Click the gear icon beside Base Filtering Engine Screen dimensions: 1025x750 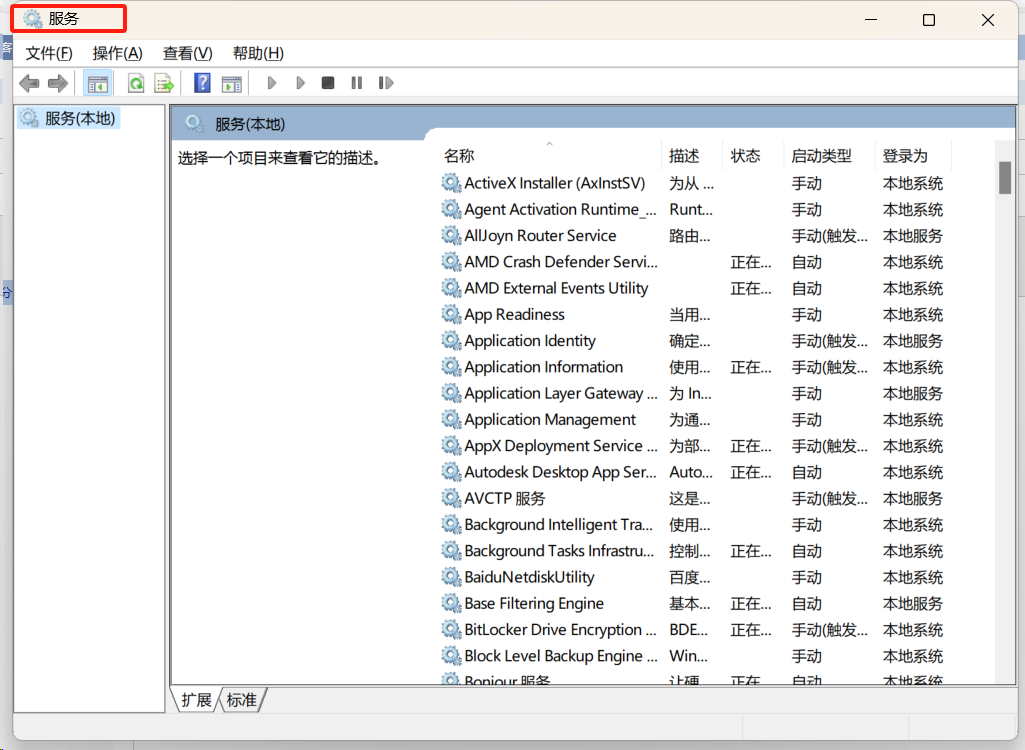[451, 603]
